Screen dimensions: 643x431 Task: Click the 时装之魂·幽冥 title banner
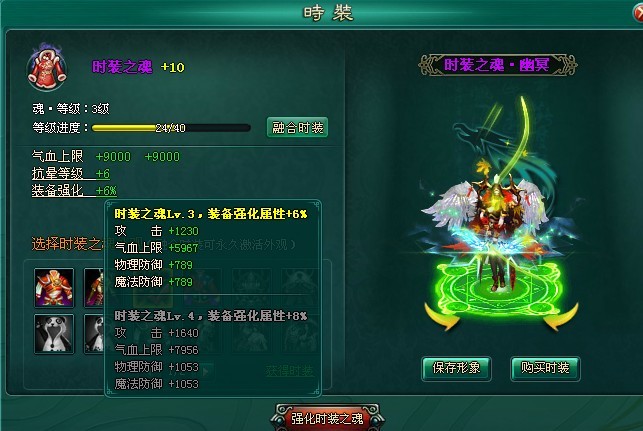(497, 65)
